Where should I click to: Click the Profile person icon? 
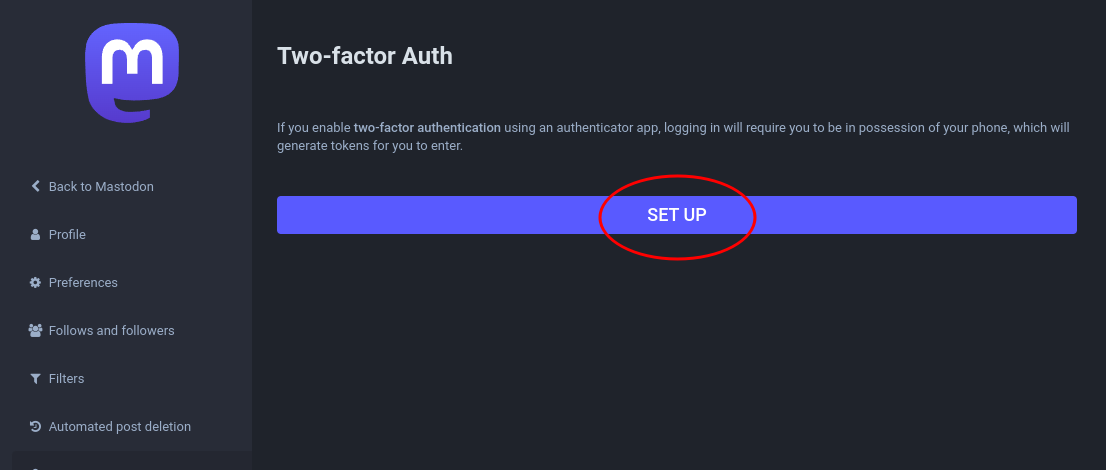(x=35, y=234)
